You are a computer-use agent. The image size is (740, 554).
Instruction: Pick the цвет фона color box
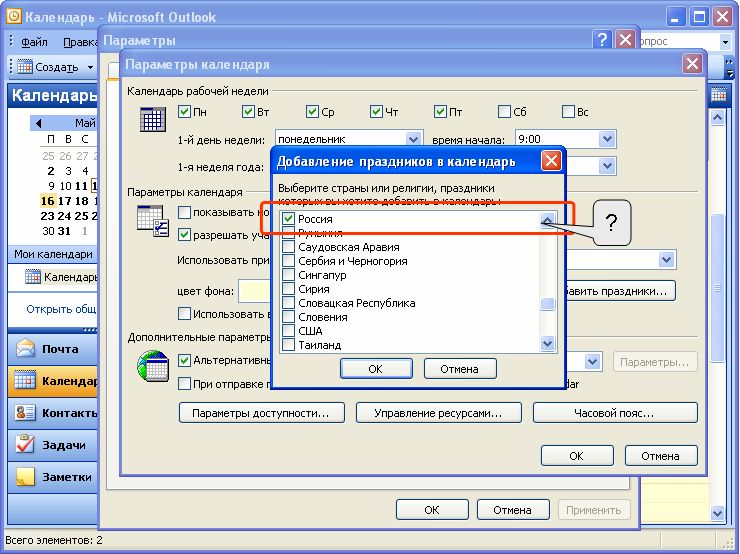click(x=254, y=291)
